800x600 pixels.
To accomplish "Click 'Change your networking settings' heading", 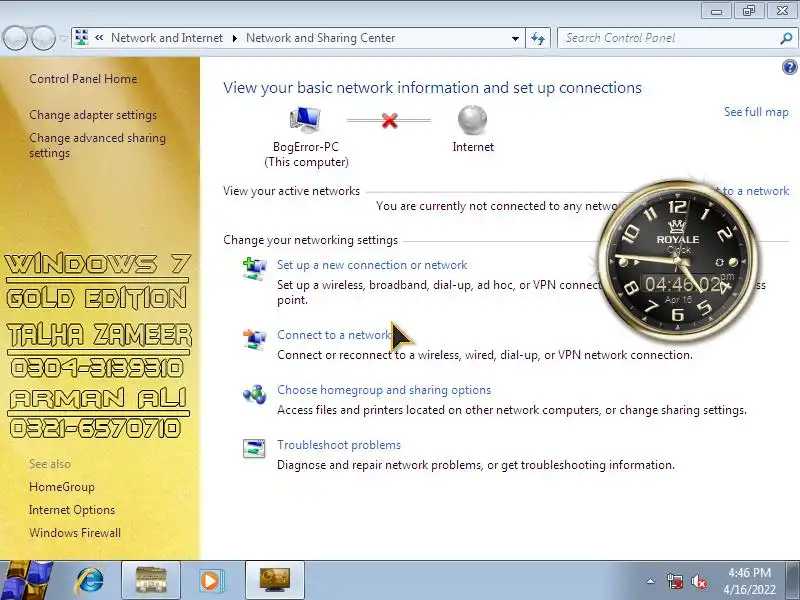I will (310, 240).
